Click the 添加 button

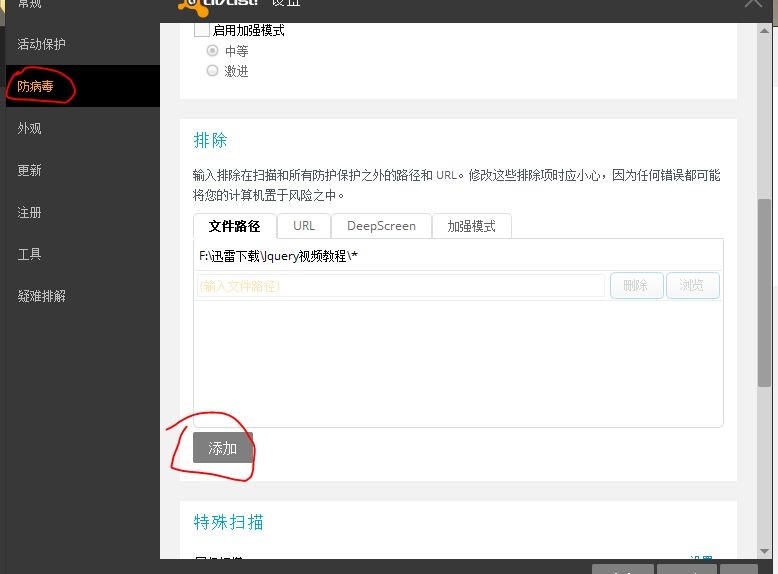click(223, 448)
